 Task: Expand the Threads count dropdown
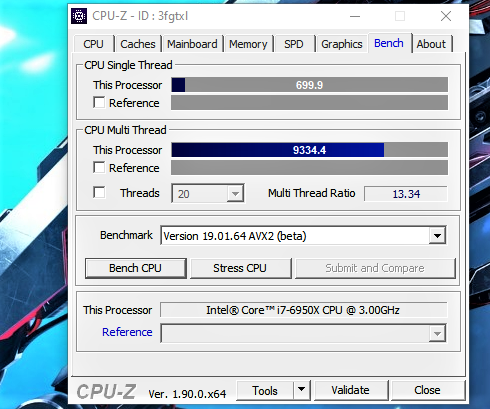(x=235, y=194)
